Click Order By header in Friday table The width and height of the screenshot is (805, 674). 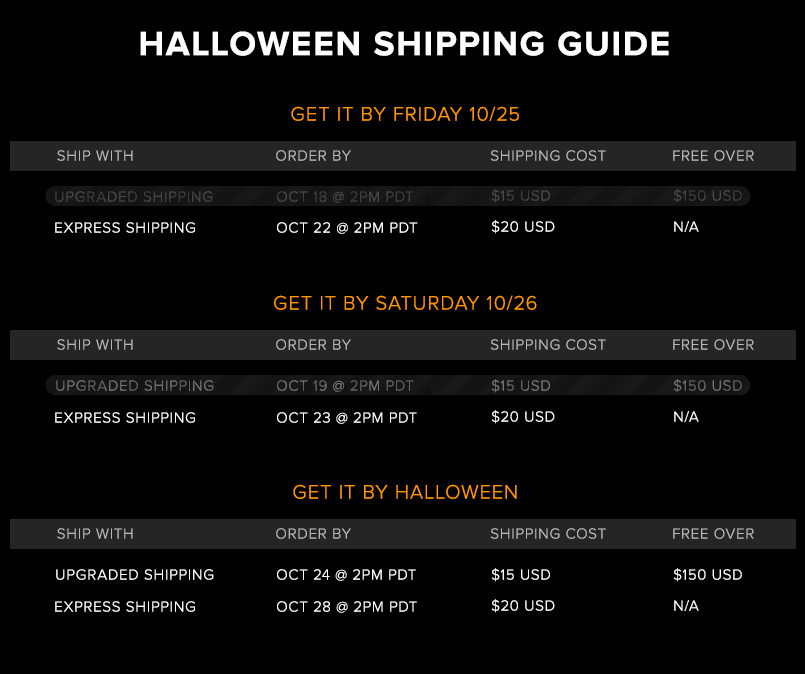(x=313, y=156)
